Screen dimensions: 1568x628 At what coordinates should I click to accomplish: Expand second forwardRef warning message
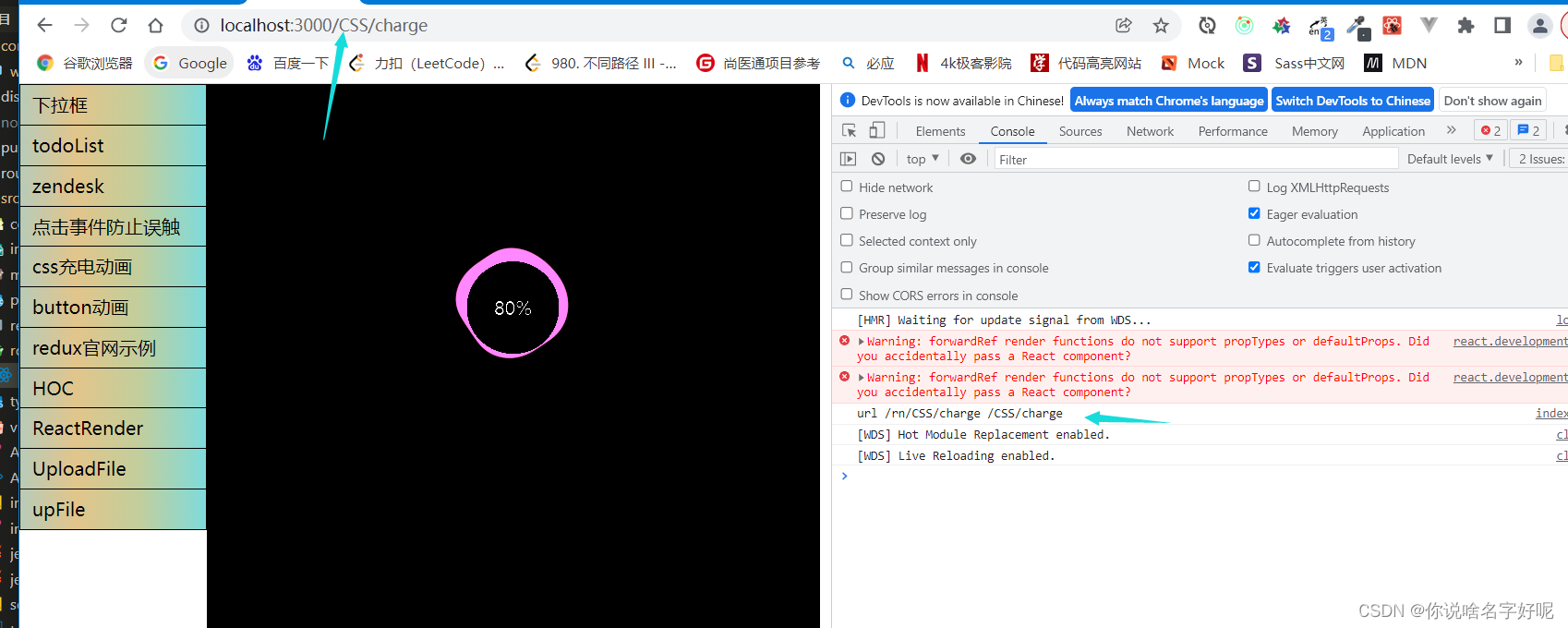862,378
